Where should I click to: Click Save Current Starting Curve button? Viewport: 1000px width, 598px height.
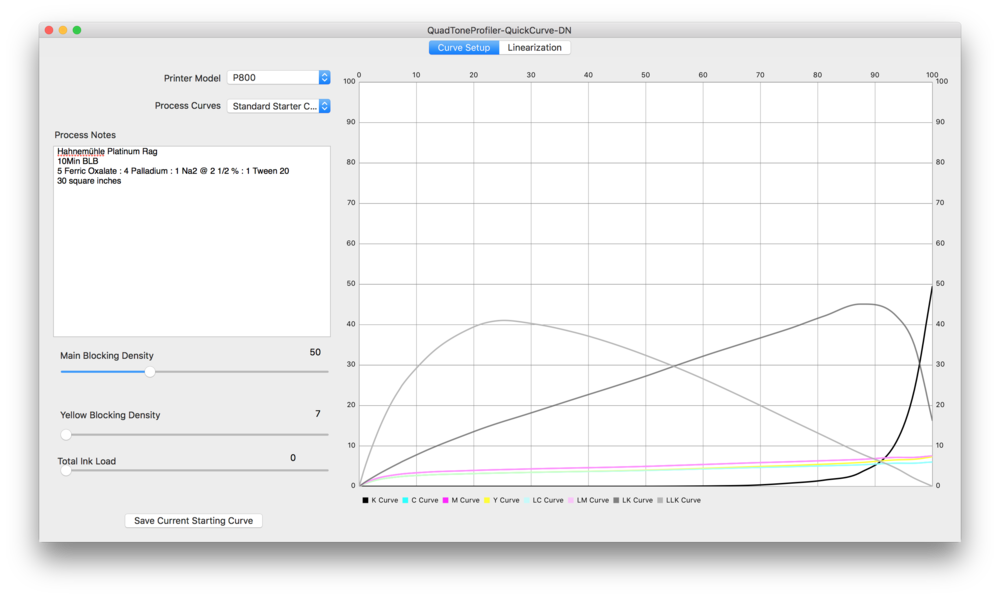click(193, 521)
